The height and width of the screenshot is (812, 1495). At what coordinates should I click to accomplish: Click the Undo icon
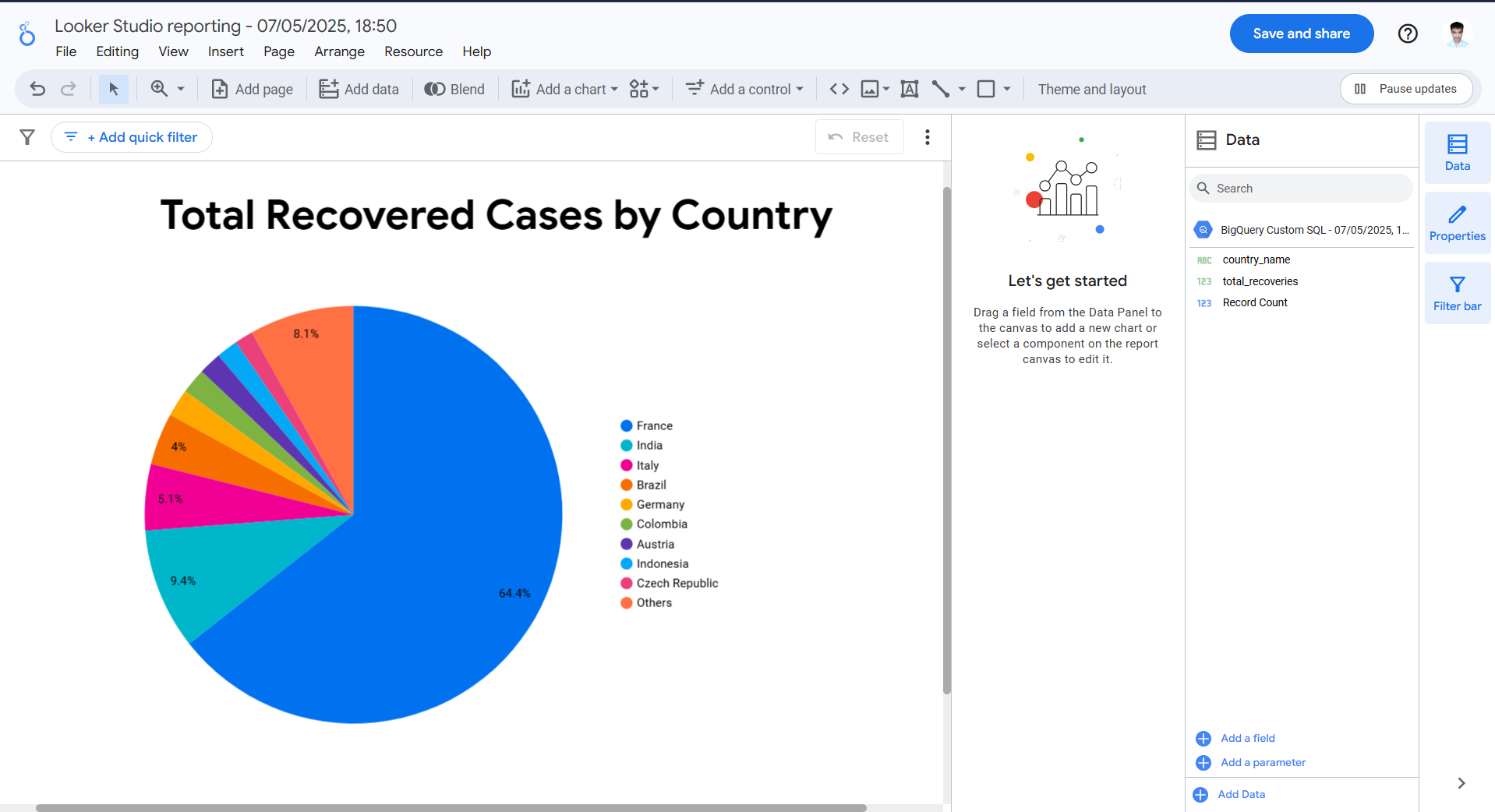pyautogui.click(x=37, y=89)
